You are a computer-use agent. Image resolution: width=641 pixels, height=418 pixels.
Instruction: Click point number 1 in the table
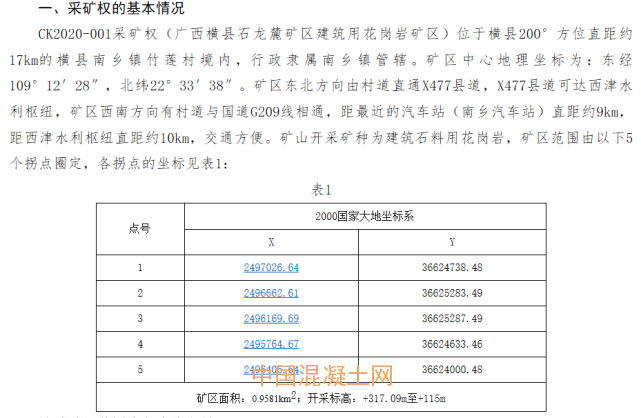[x=141, y=268]
